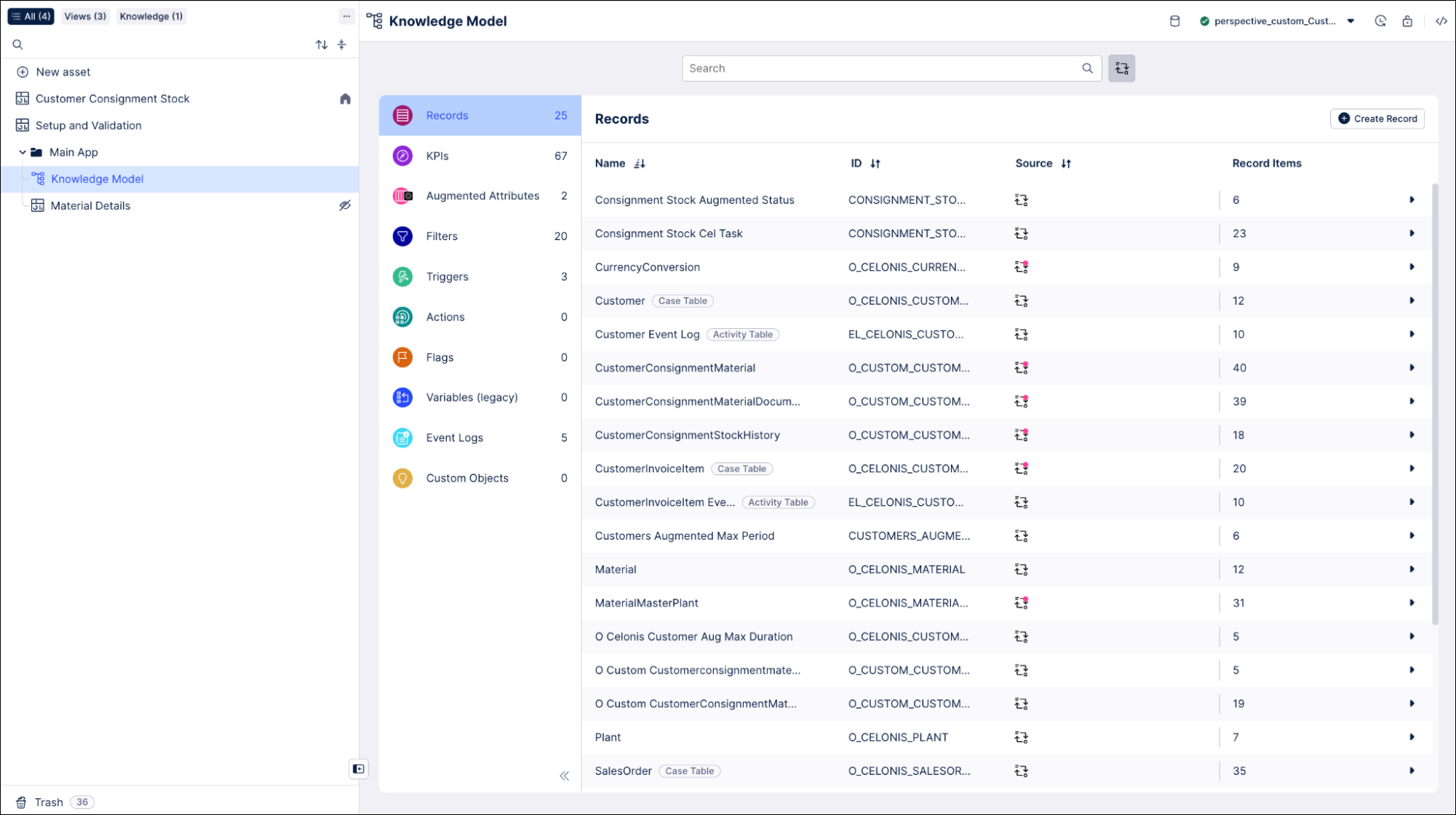
Task: Toggle sort order on ID column
Action: 875,163
